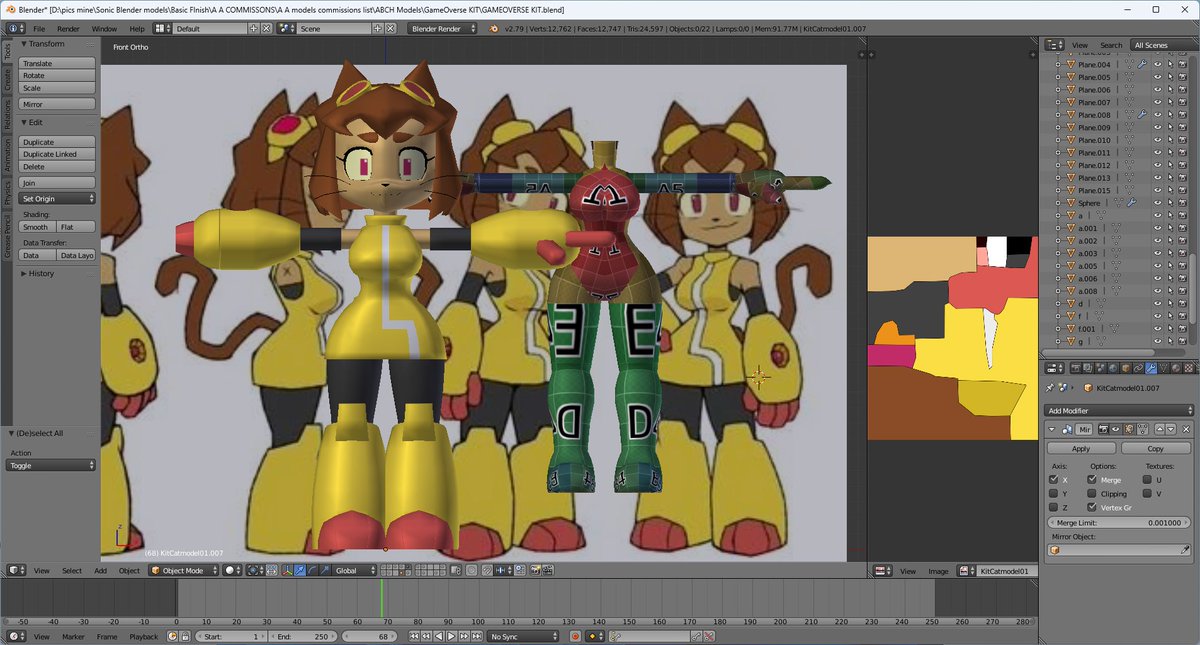The image size is (1200, 645).
Task: Toggle automatic keyframe record button
Action: 575,636
